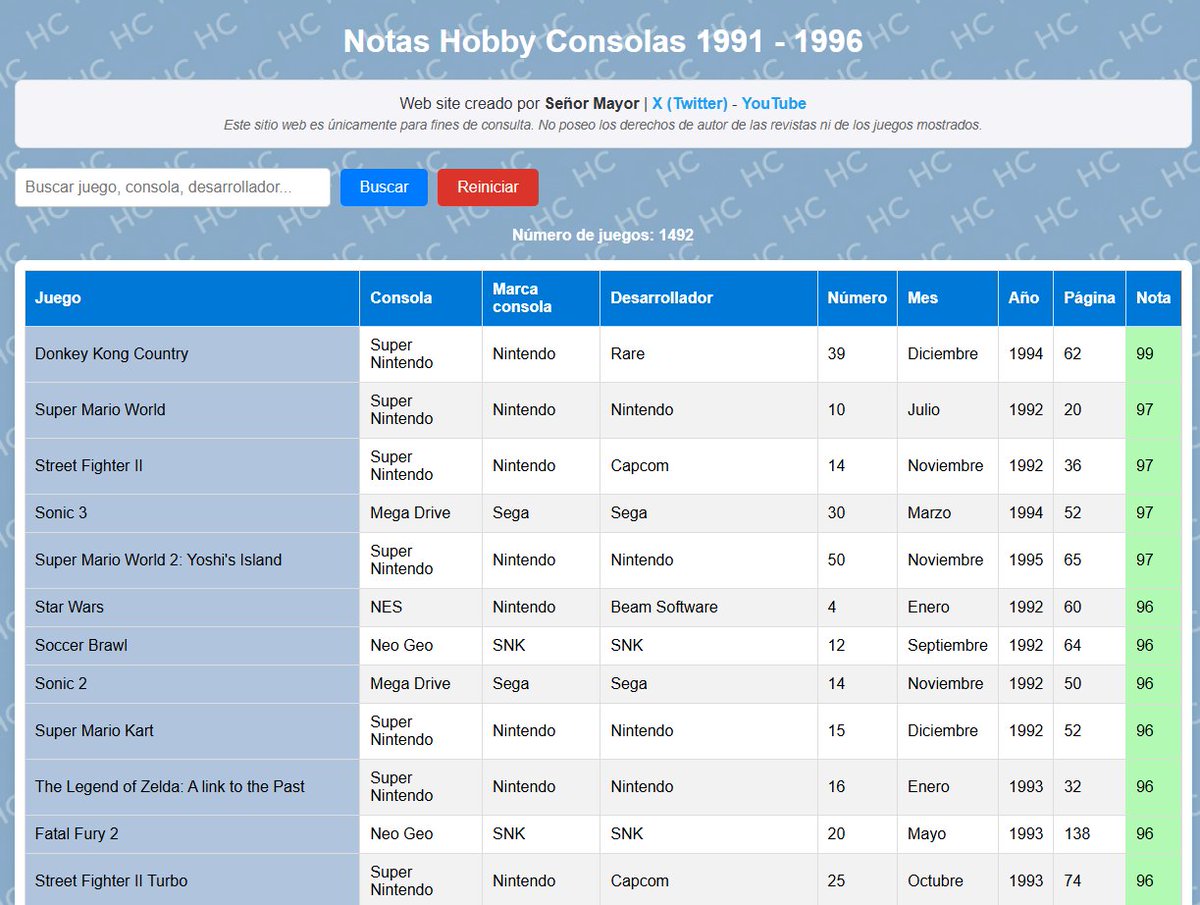Click the Septiembre month cell
The height and width of the screenshot is (905, 1200).
948,645
